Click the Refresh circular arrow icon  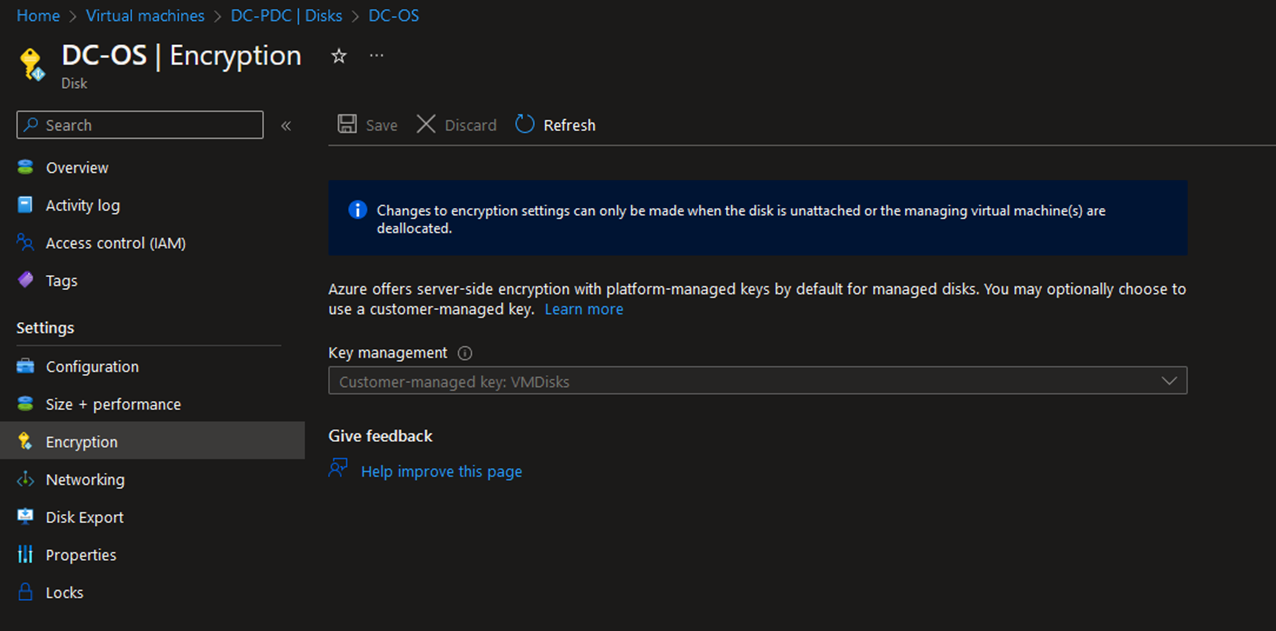525,124
